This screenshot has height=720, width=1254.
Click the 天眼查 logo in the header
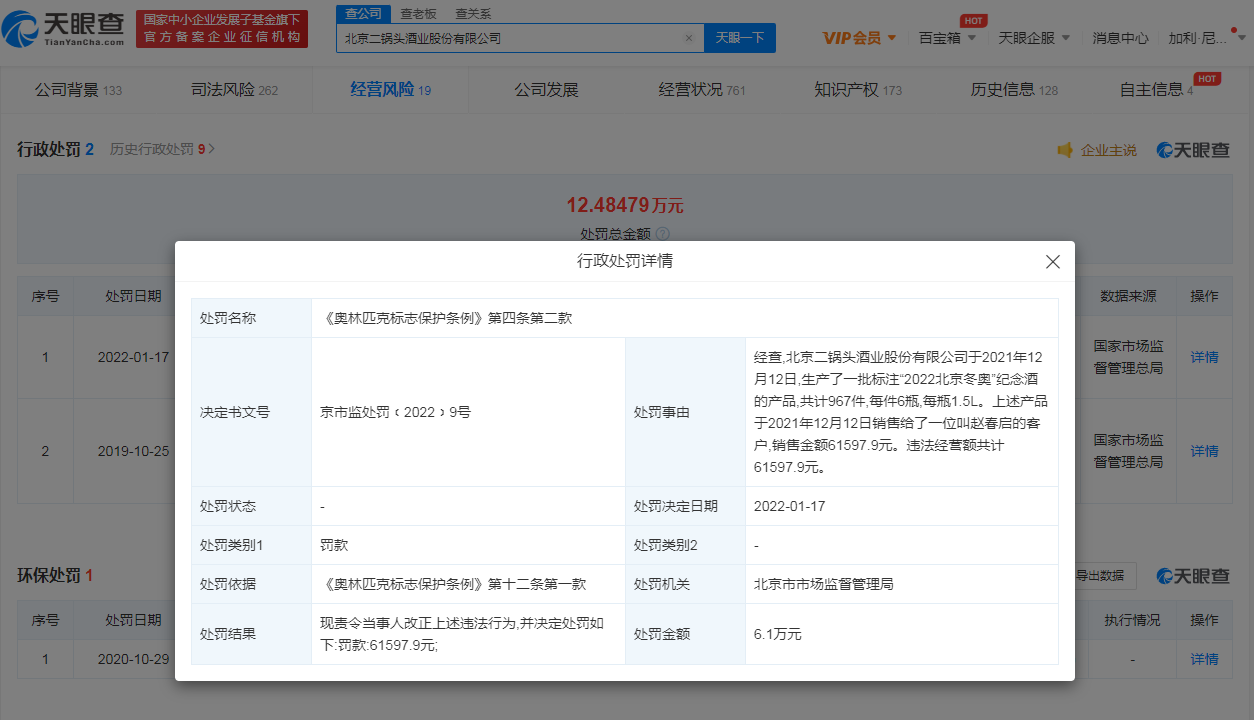click(64, 30)
